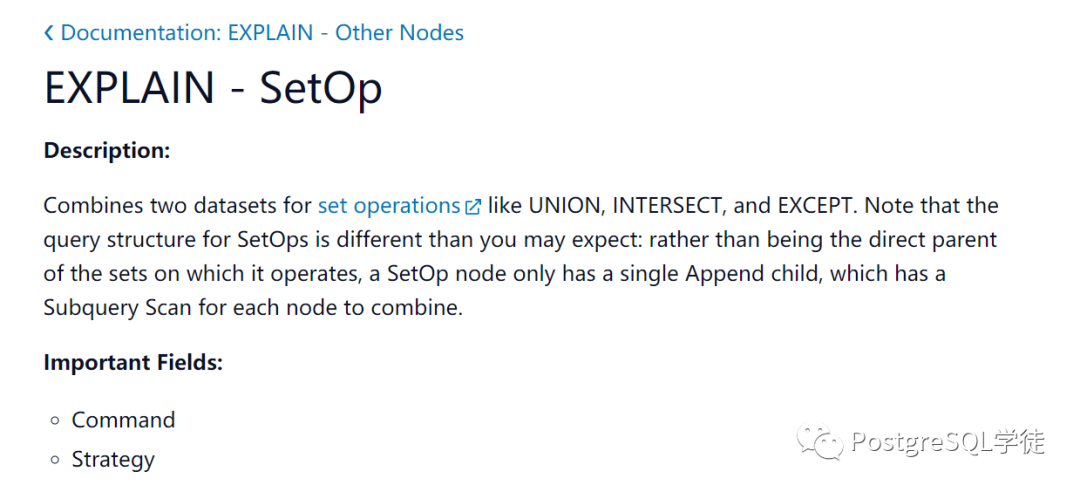Click the bullet circle beside Strategy
Image resolution: width=1080 pixels, height=492 pixels.
coord(56,461)
